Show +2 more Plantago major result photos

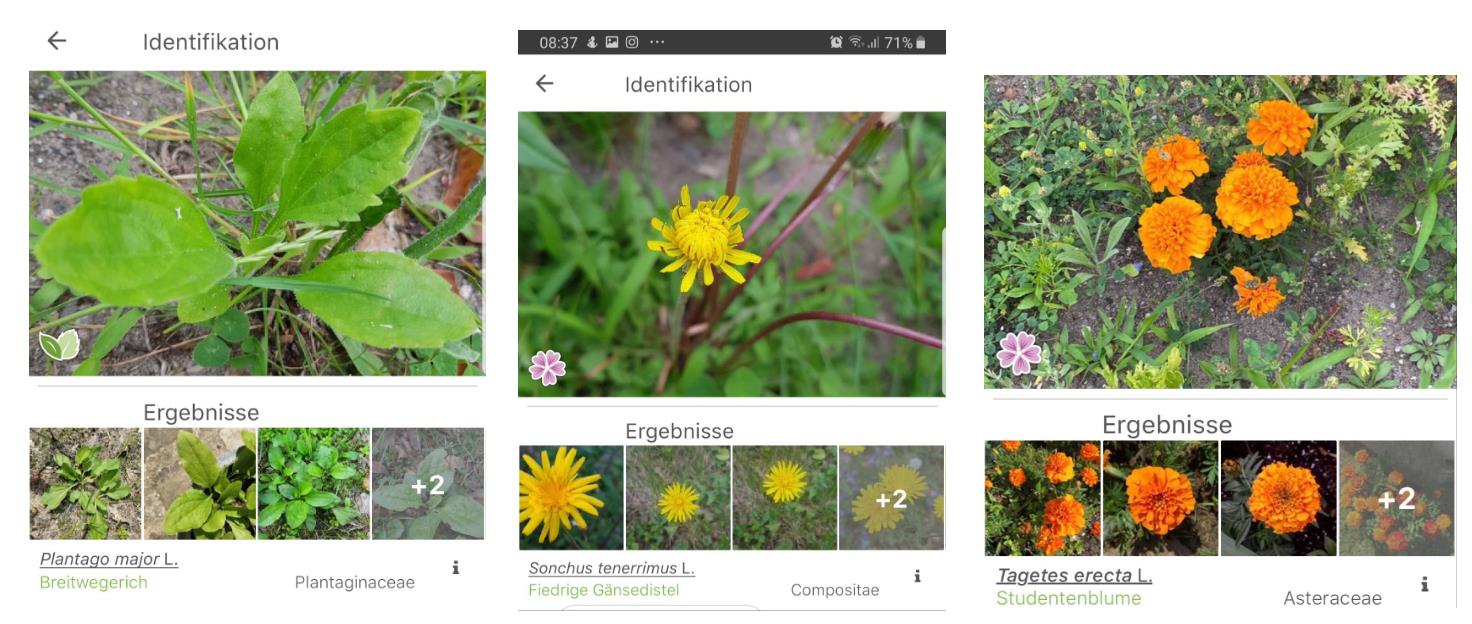click(x=428, y=484)
